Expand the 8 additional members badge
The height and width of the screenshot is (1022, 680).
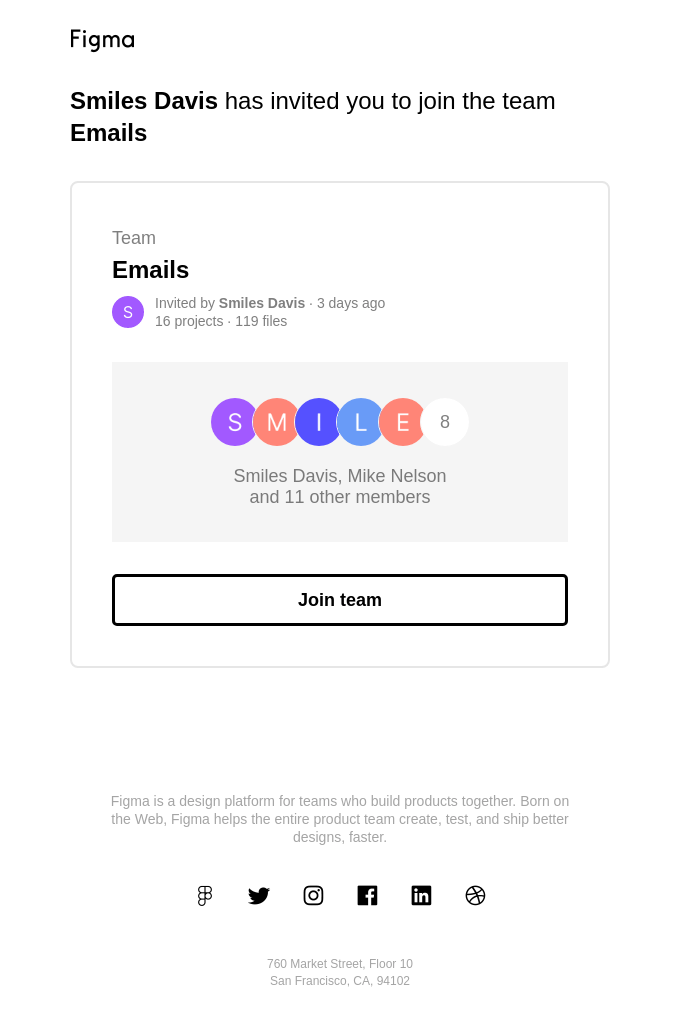[x=444, y=422]
